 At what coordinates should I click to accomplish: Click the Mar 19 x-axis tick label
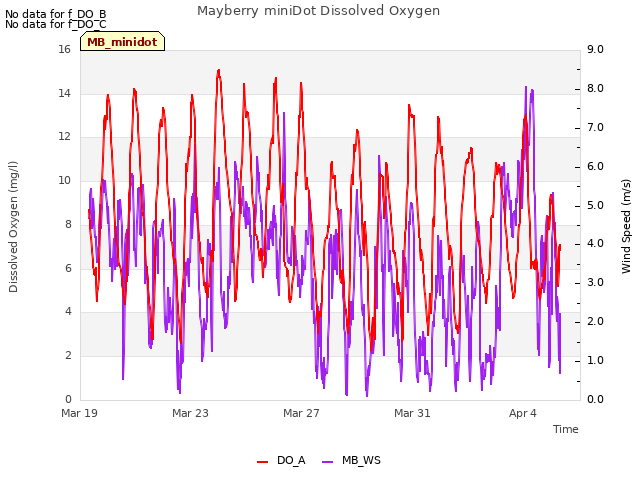point(80,413)
